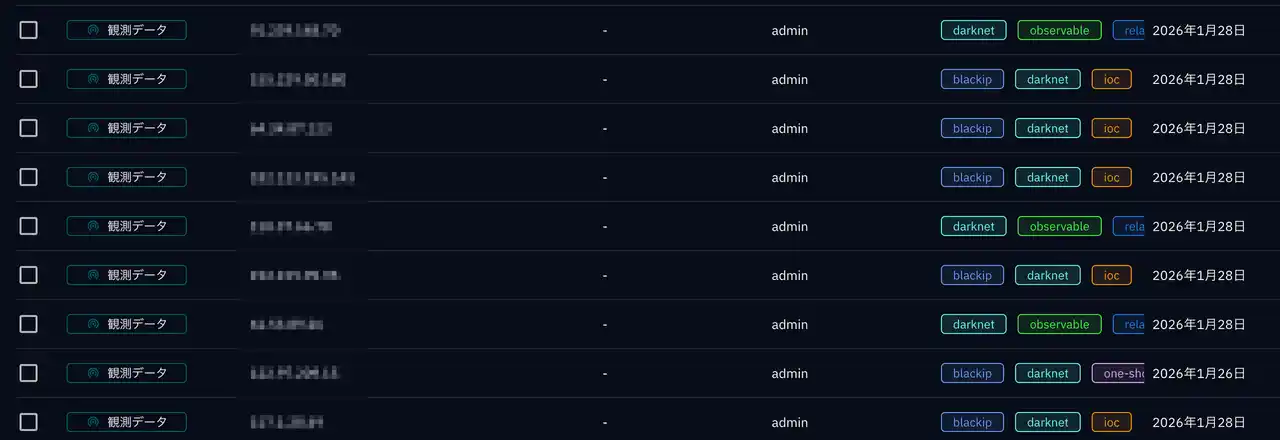Tick the checkbox in the first row
Image resolution: width=1280 pixels, height=440 pixels.
[28, 30]
